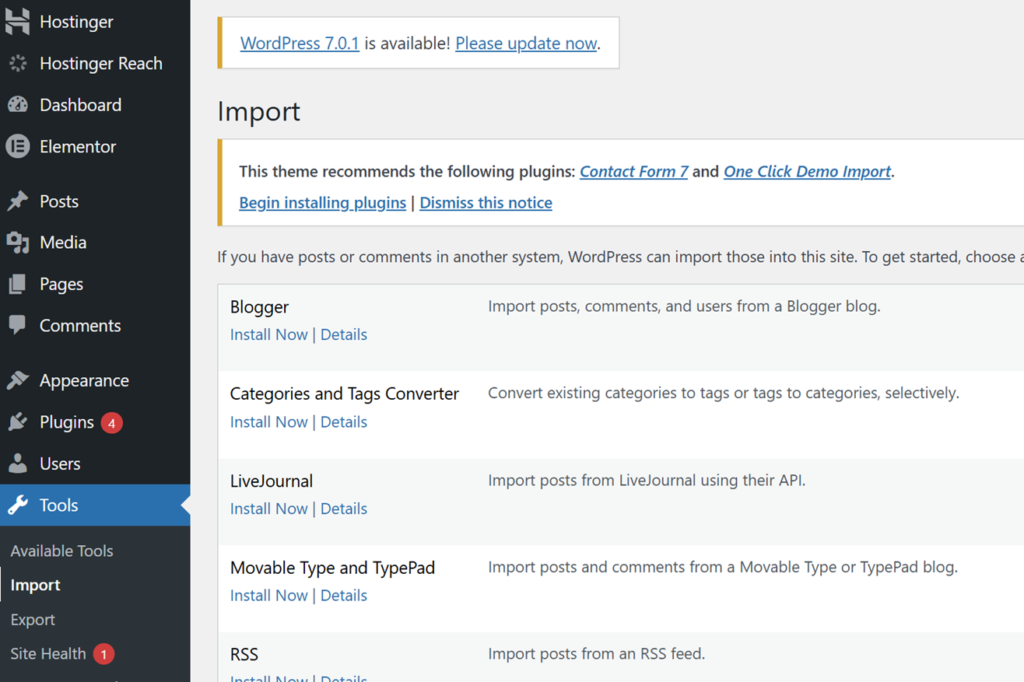Install Now for Categories and Tags Converter
The width and height of the screenshot is (1024, 682).
click(x=268, y=422)
